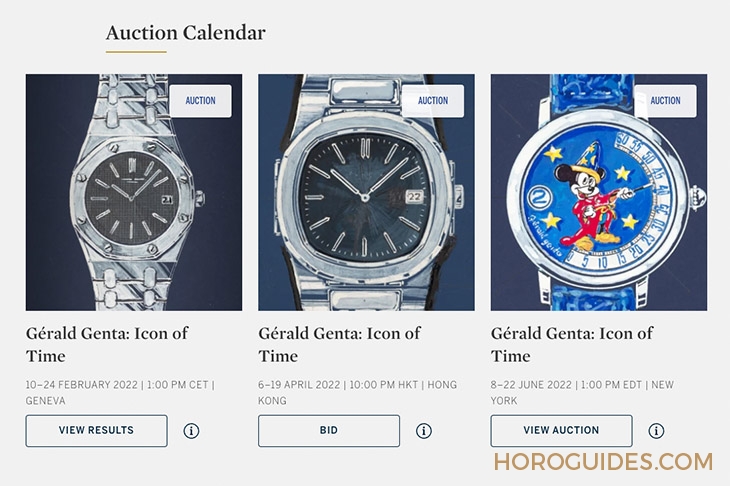The height and width of the screenshot is (486, 730).
Task: Select the AUCTION badge on the octagonal watch image
Action: tap(201, 101)
